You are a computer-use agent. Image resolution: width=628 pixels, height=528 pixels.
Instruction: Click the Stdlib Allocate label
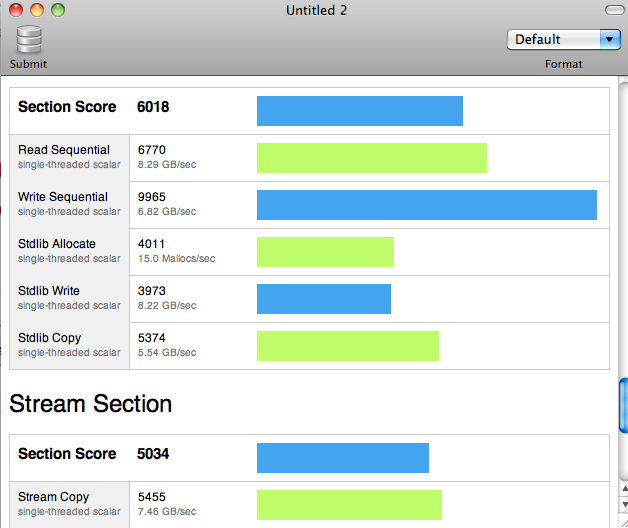click(x=57, y=244)
